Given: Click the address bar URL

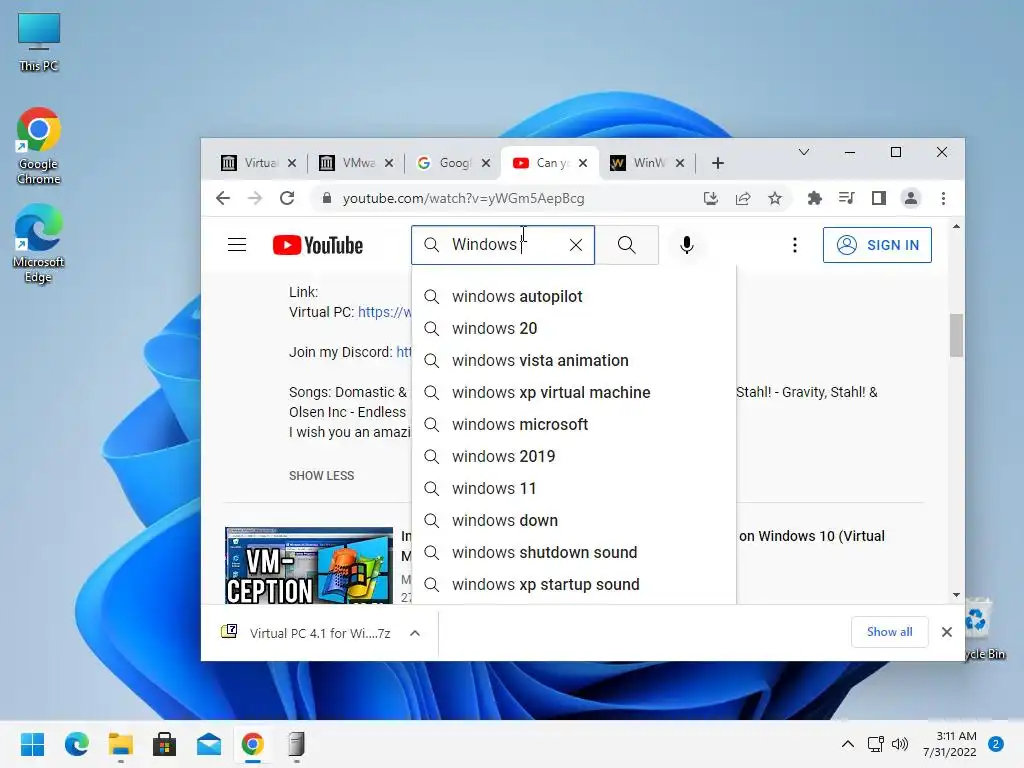Looking at the screenshot, I should point(463,198).
